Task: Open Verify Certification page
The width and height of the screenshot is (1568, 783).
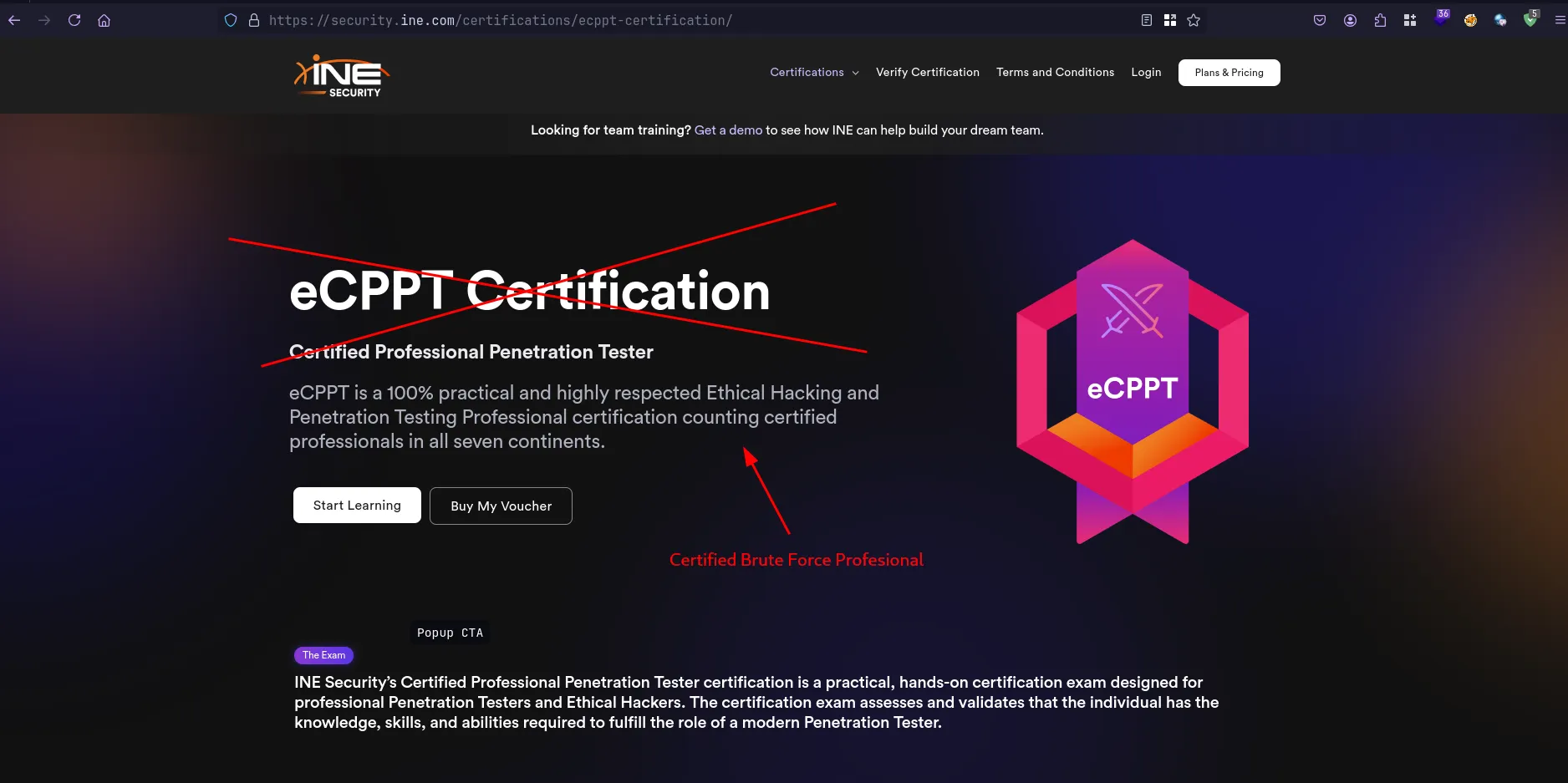Action: 927,73
